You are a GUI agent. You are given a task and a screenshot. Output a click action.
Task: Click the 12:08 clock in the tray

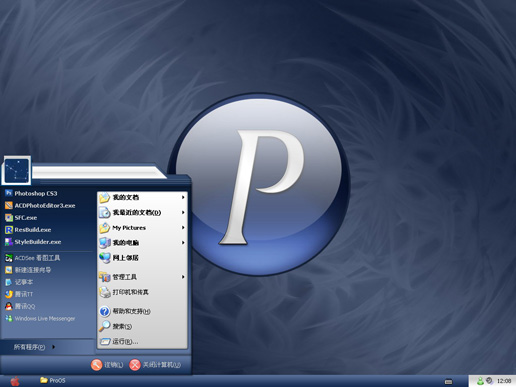tap(504, 381)
